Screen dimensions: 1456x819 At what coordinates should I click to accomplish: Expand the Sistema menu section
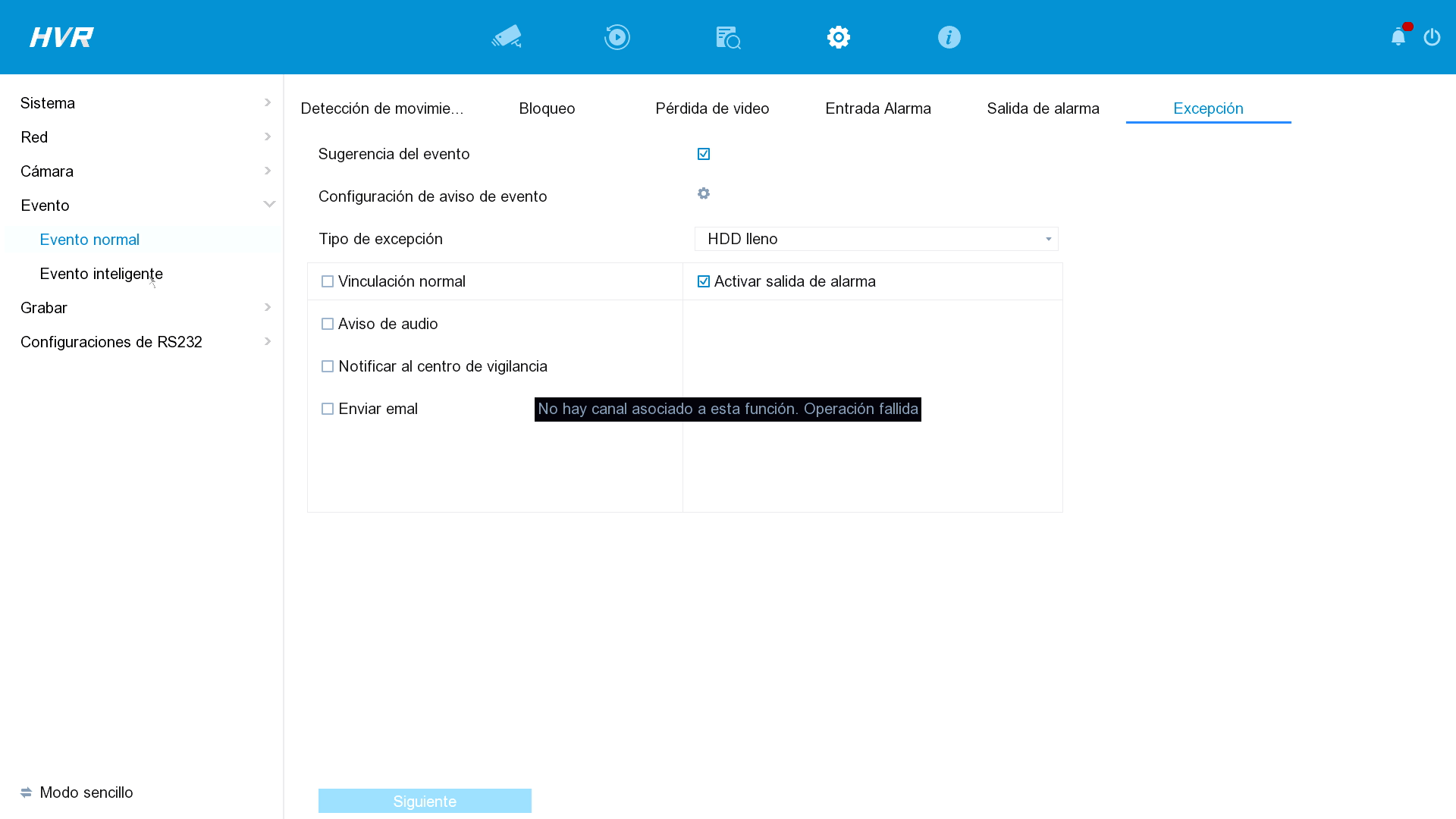(x=144, y=103)
